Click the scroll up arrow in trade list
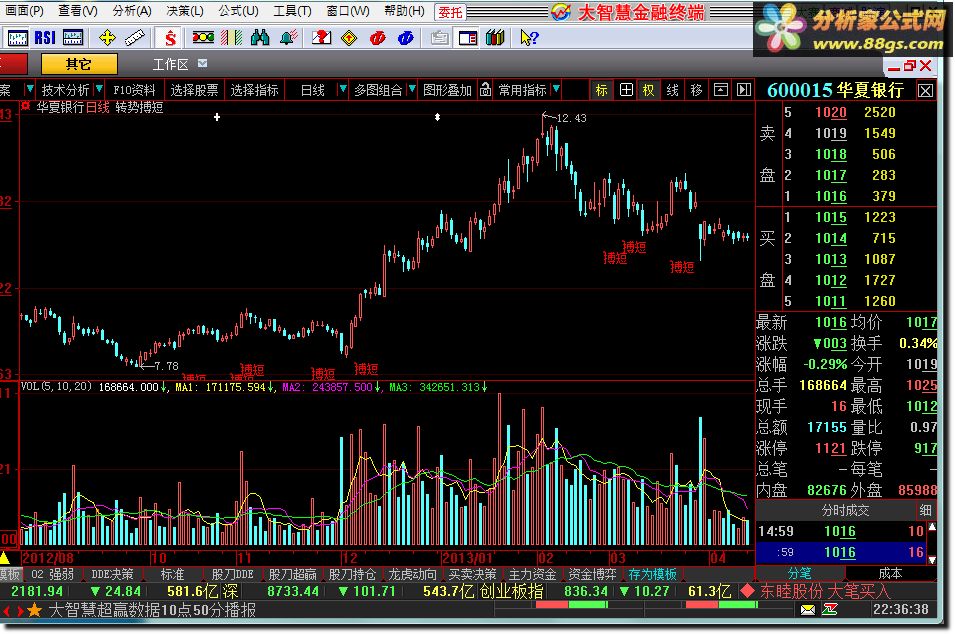955x634 pixels. coord(931,527)
